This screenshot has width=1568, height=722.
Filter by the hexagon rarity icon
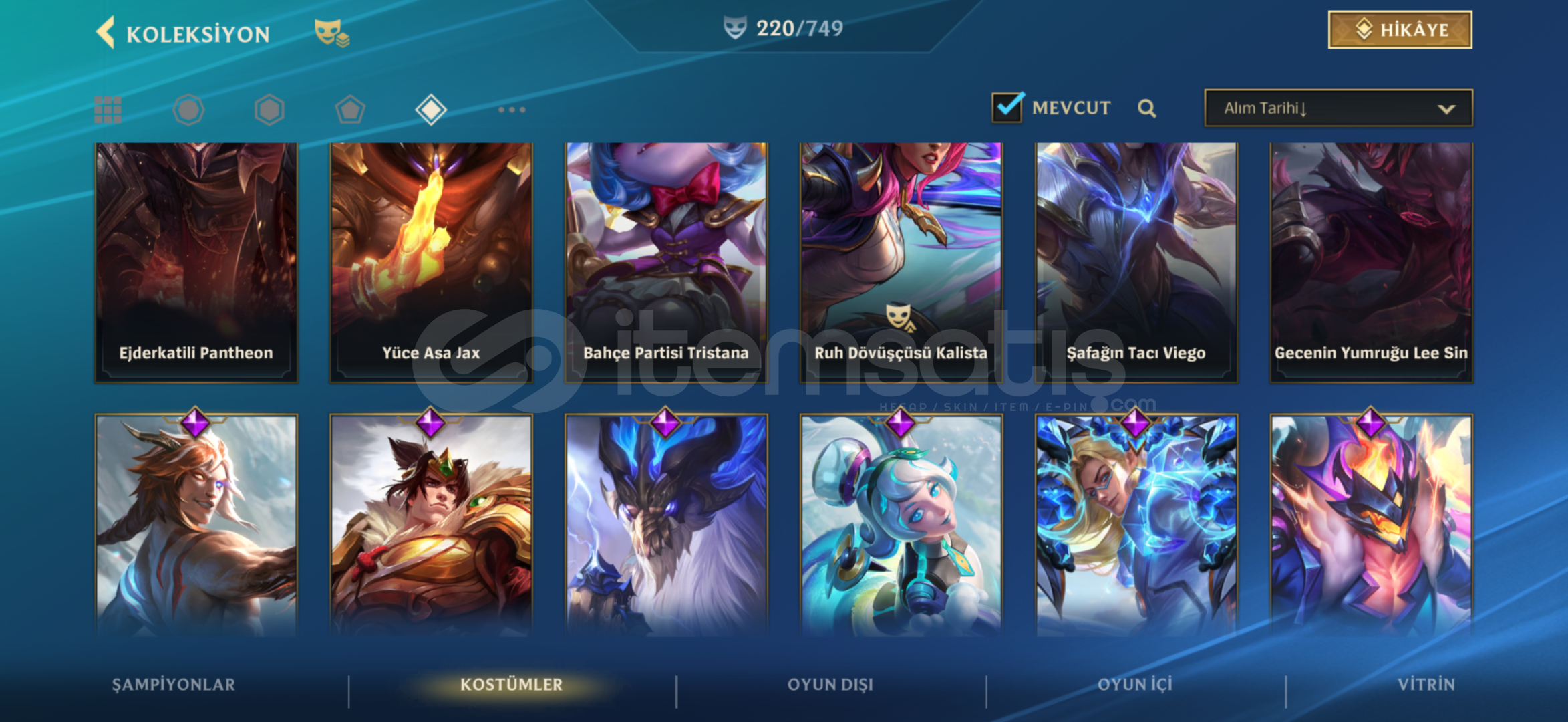269,110
